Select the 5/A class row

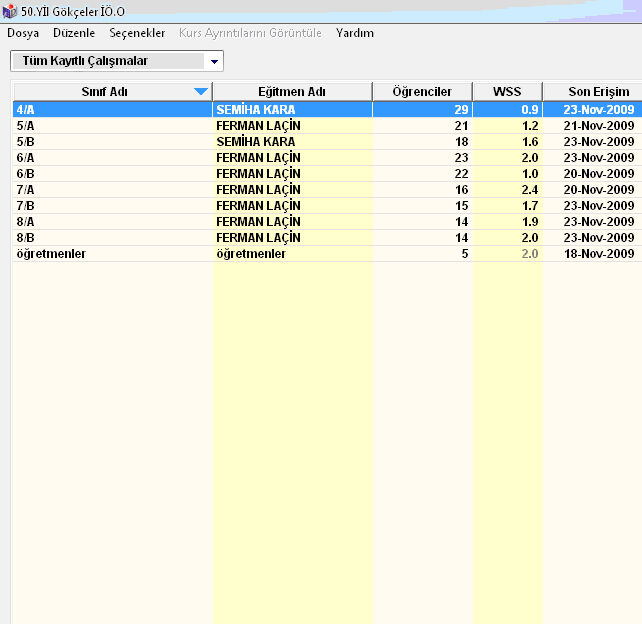(327, 126)
